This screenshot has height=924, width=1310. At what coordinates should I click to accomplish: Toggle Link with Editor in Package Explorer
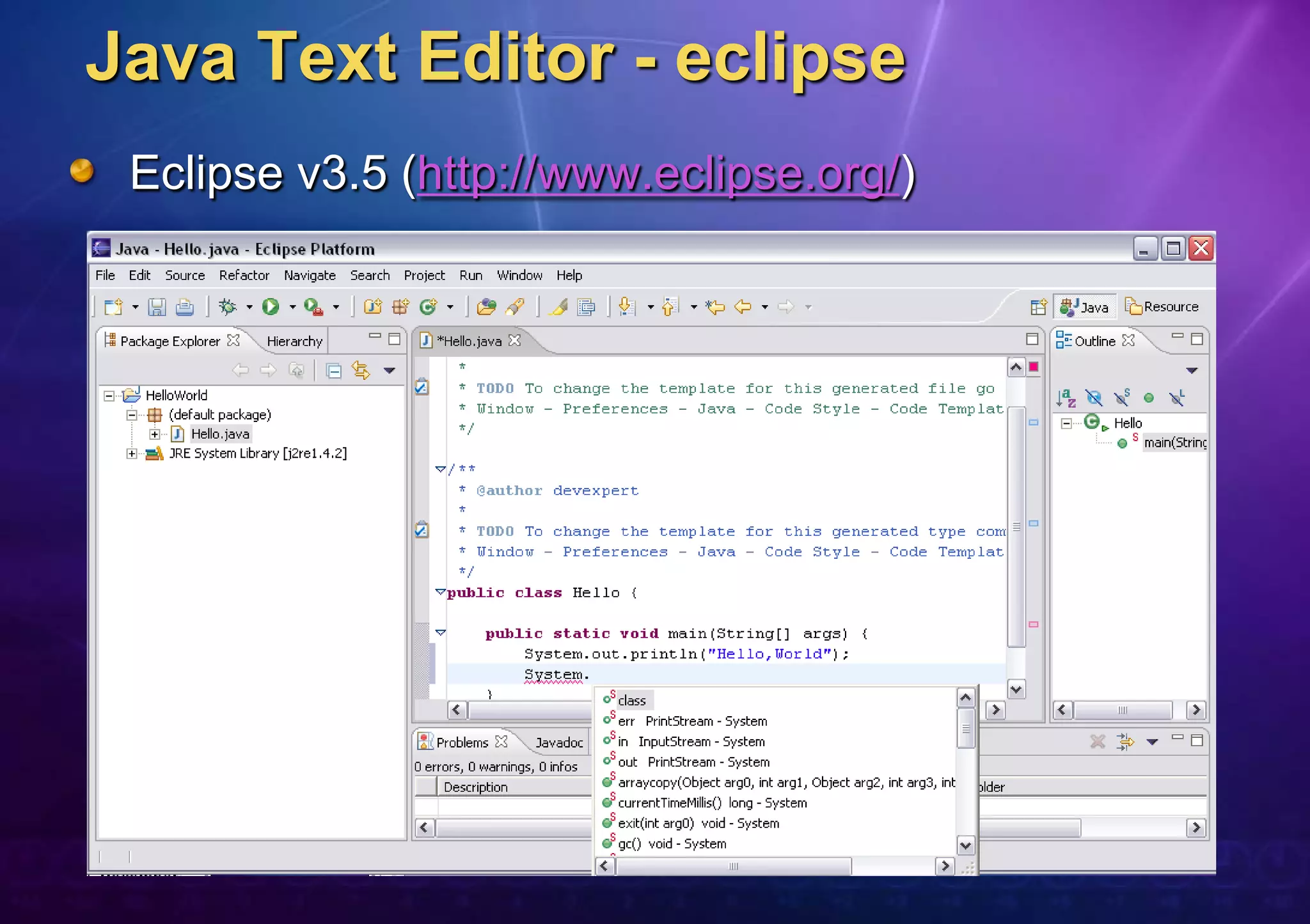(361, 370)
